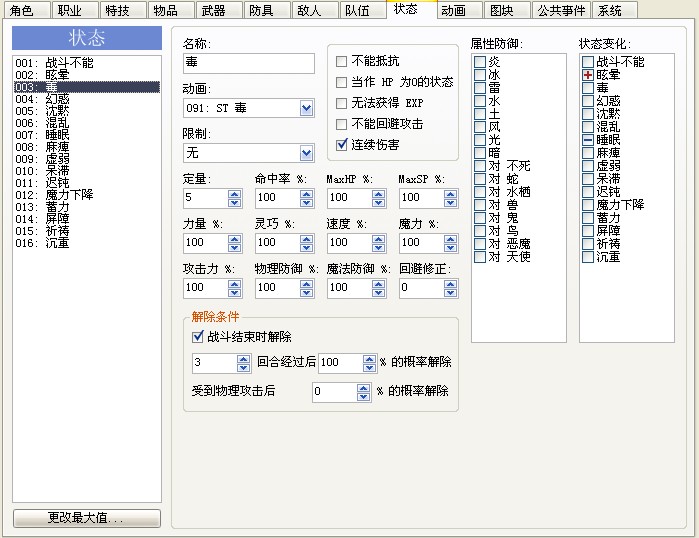Image resolution: width=699 pixels, height=538 pixels.
Task: Select state 007: 睡眠 in list
Action: tap(86, 135)
